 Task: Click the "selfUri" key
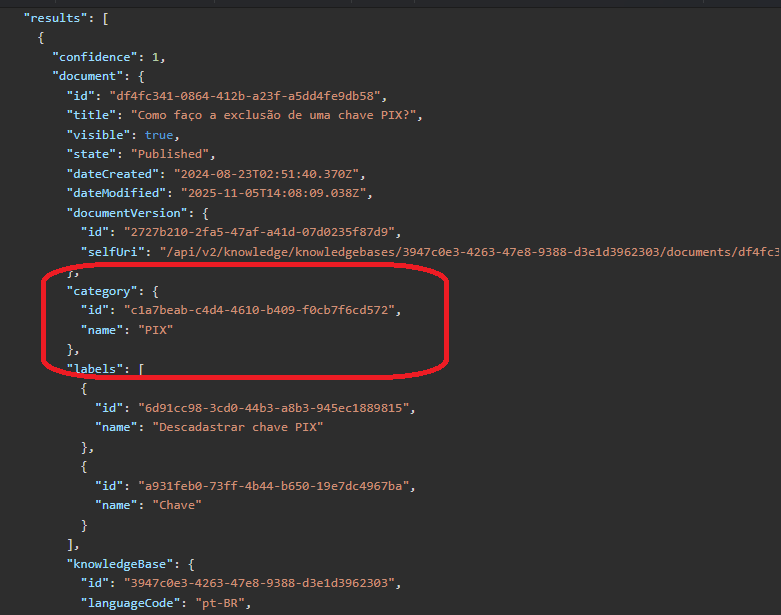coord(113,252)
